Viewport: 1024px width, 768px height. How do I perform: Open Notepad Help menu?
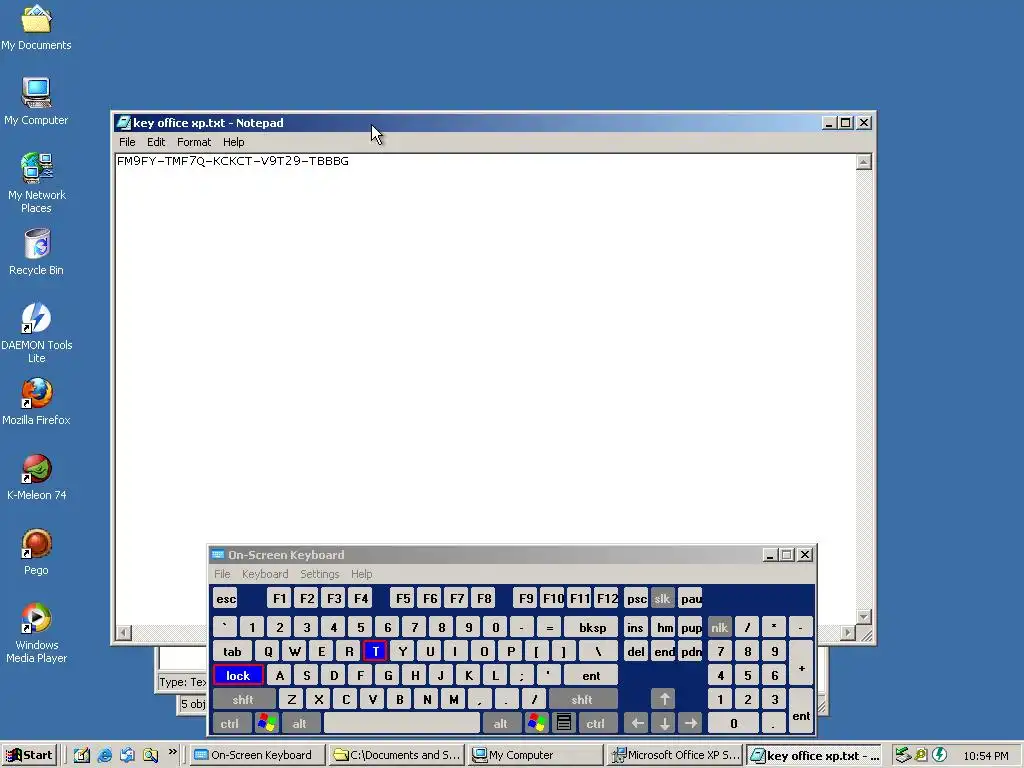(233, 142)
